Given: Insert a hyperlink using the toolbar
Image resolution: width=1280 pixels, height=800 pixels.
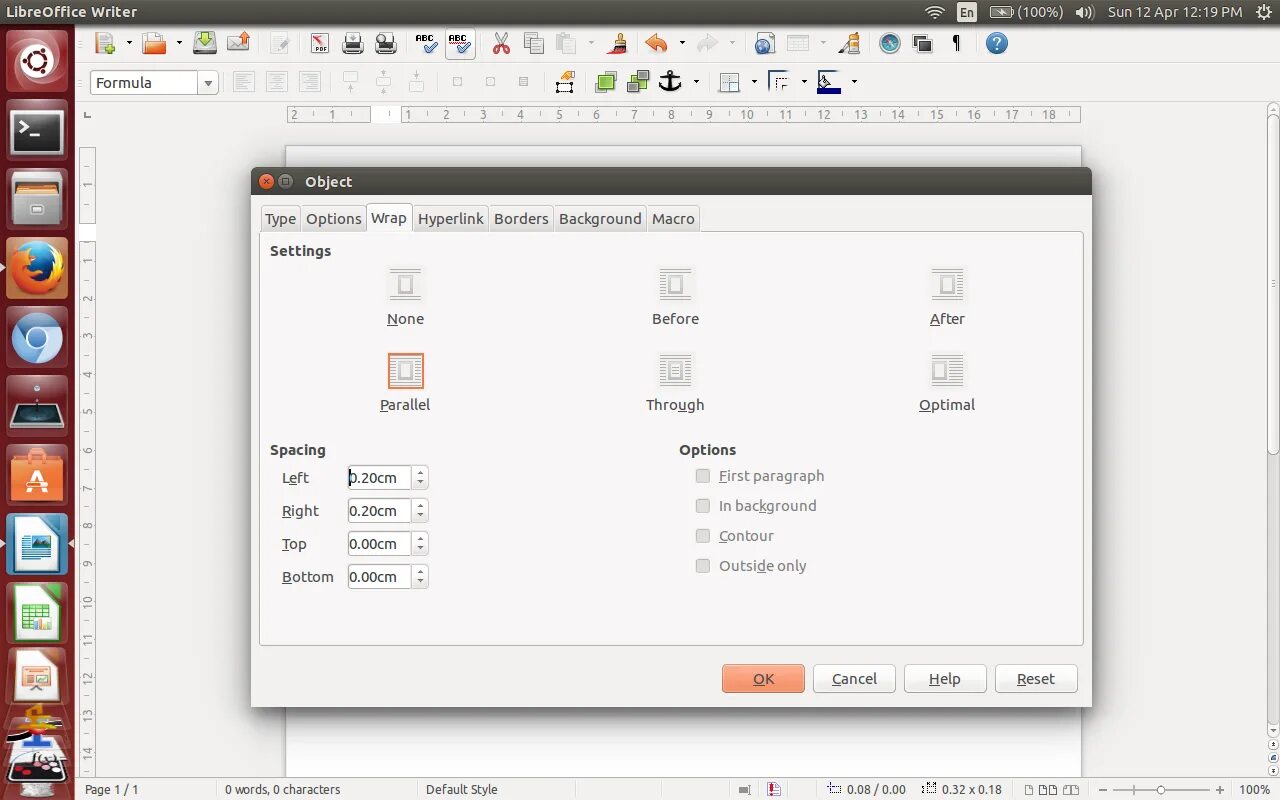Looking at the screenshot, I should (x=763, y=43).
